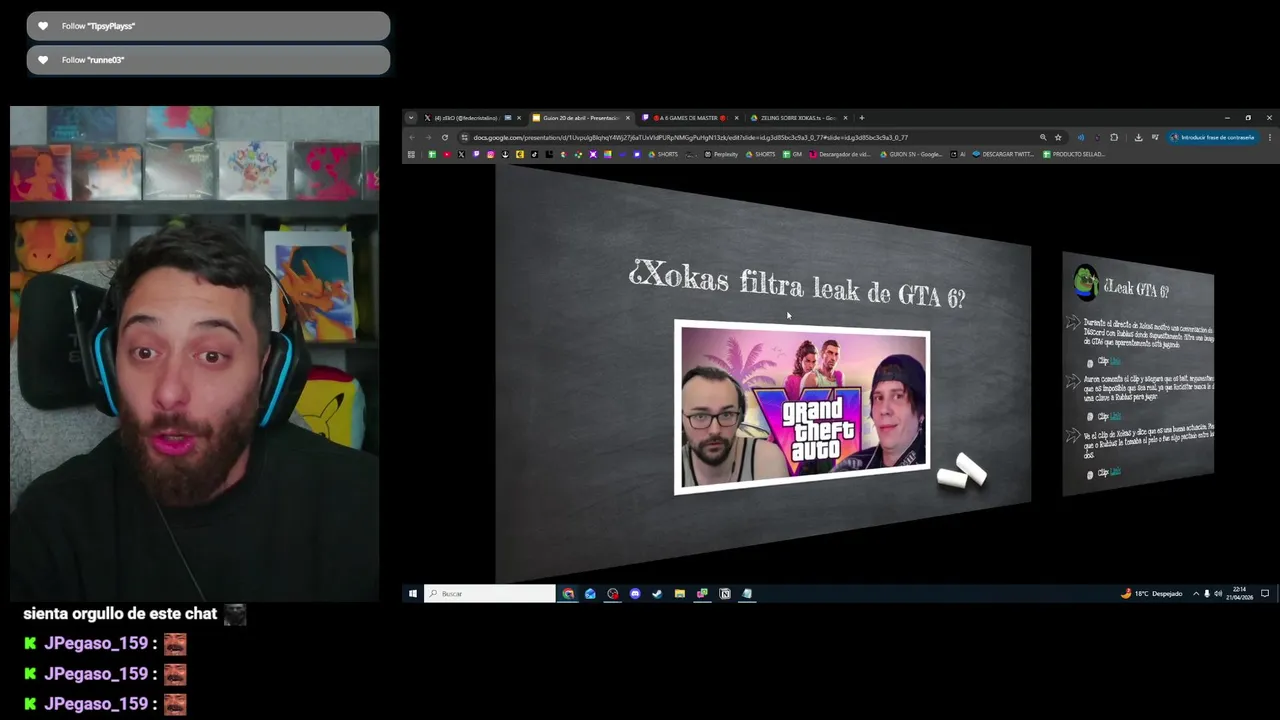
Task: Open the green Sheets bookmark icon
Action: 432,154
